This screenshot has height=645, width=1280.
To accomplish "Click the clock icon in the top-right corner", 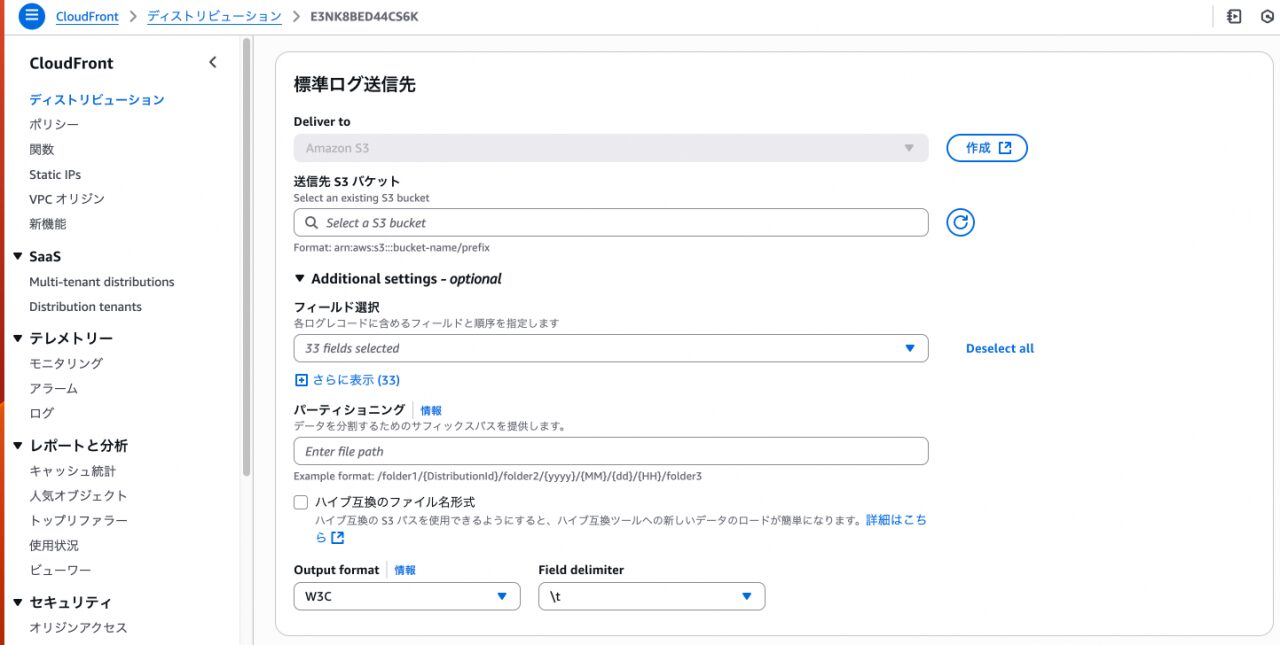I will 1268,16.
